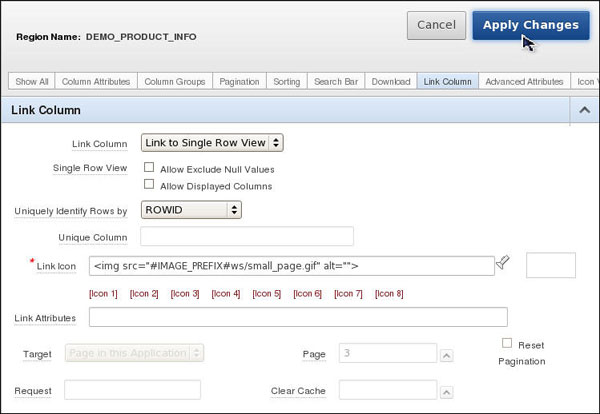600x414 pixels.
Task: Check Allow Displayed Columns
Action: [149, 184]
